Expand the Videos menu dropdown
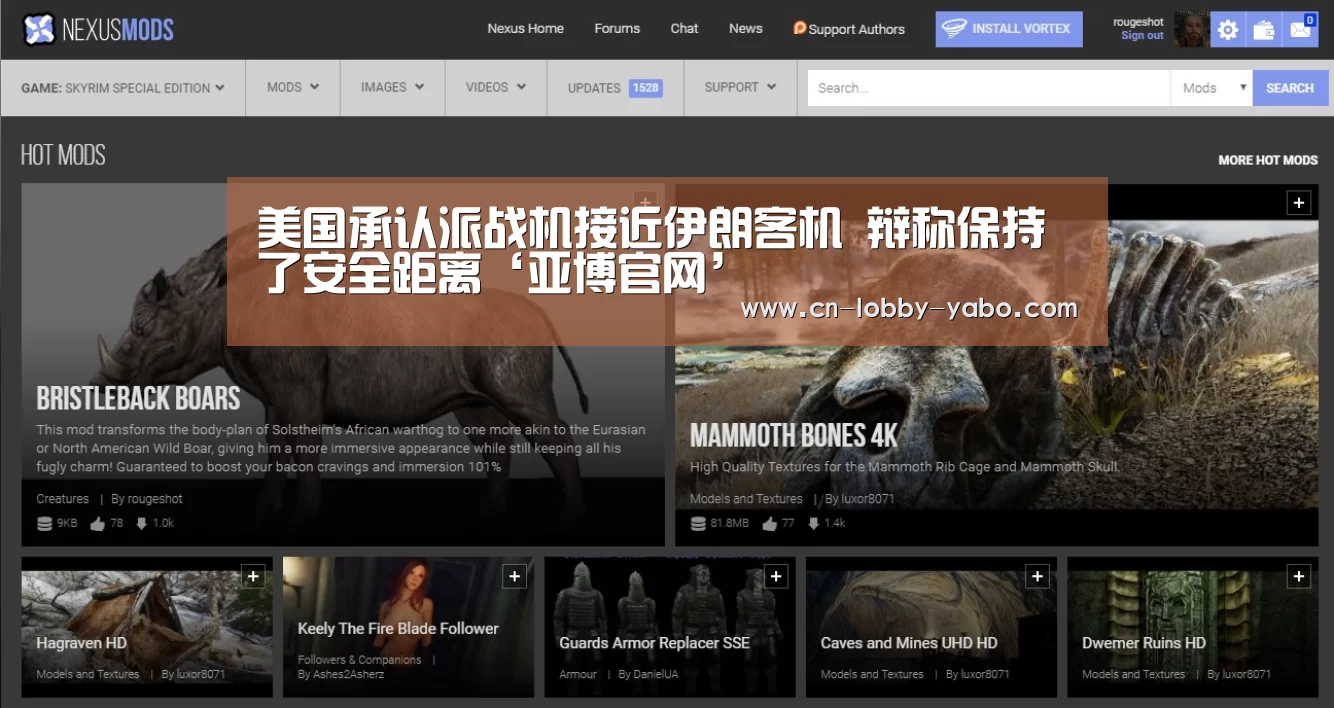 pyautogui.click(x=496, y=88)
